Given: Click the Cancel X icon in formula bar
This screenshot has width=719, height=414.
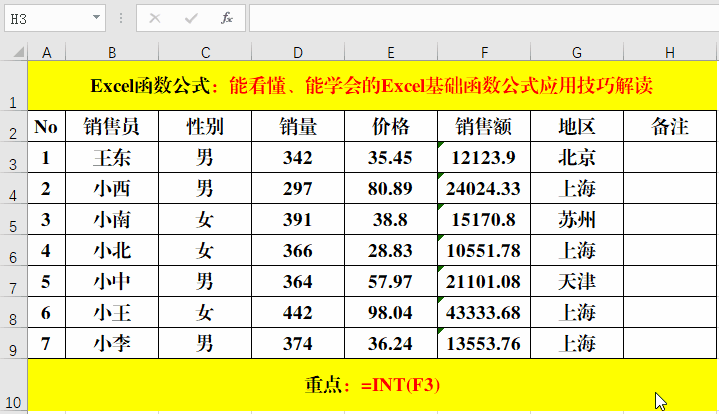Looking at the screenshot, I should (x=155, y=18).
